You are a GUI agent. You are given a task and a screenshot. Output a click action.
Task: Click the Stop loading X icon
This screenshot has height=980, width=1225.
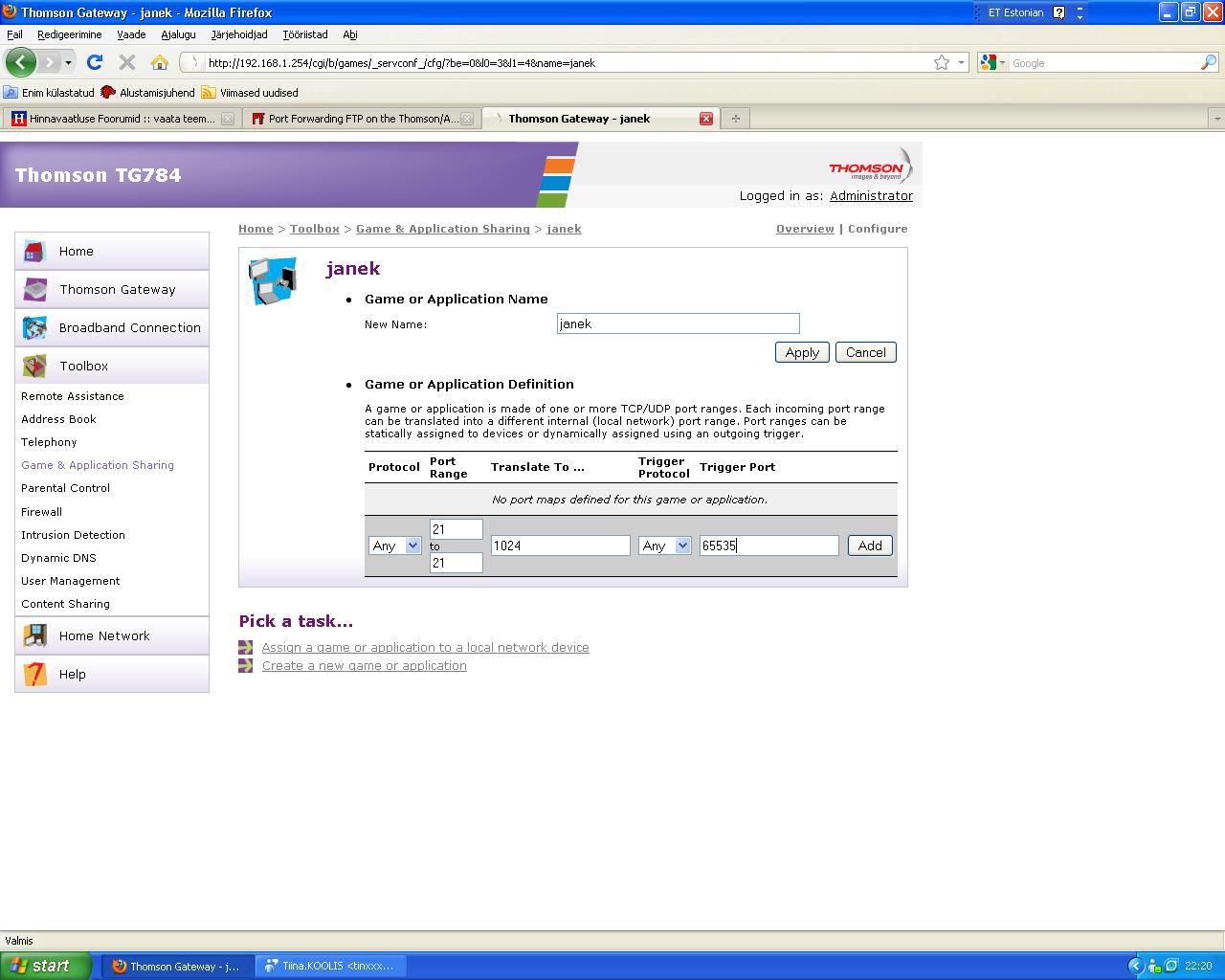point(126,62)
